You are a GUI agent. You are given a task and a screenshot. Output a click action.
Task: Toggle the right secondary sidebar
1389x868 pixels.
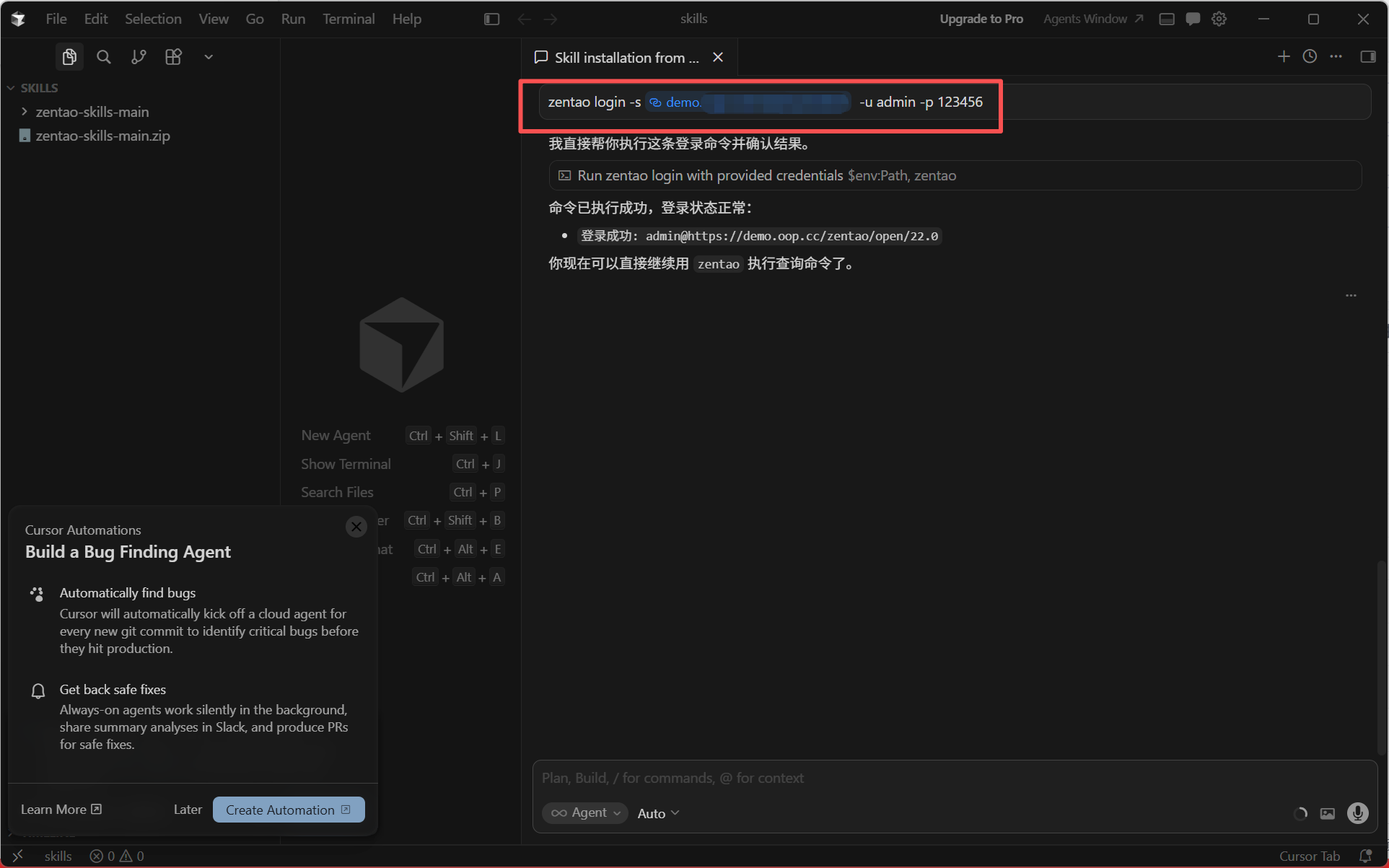pos(1368,57)
